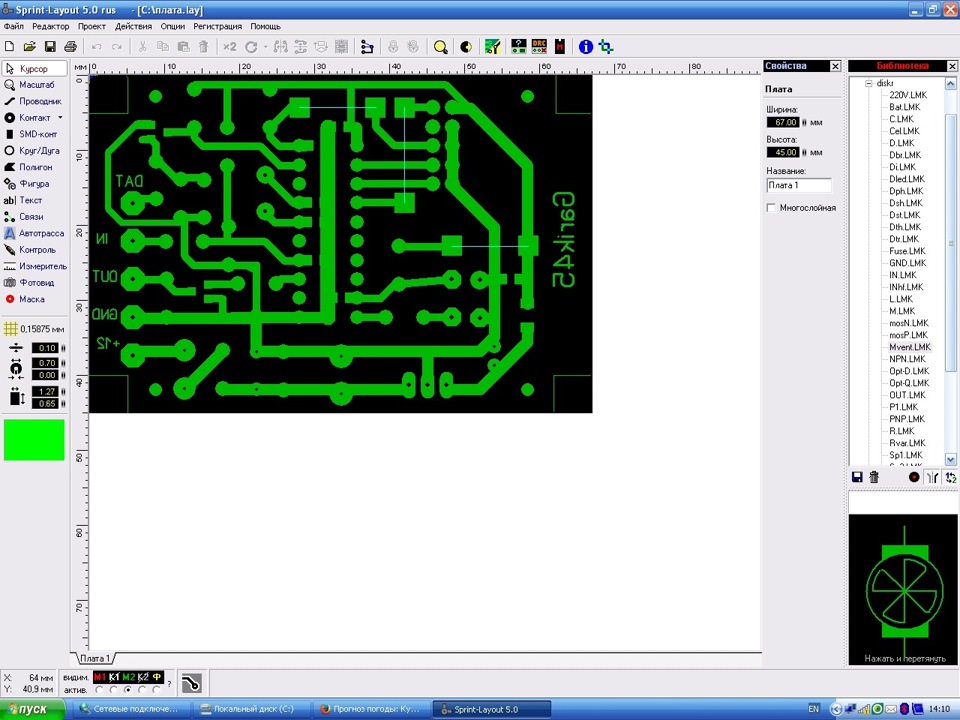
Task: Click the blue info icon in toolbar
Action: (x=586, y=47)
